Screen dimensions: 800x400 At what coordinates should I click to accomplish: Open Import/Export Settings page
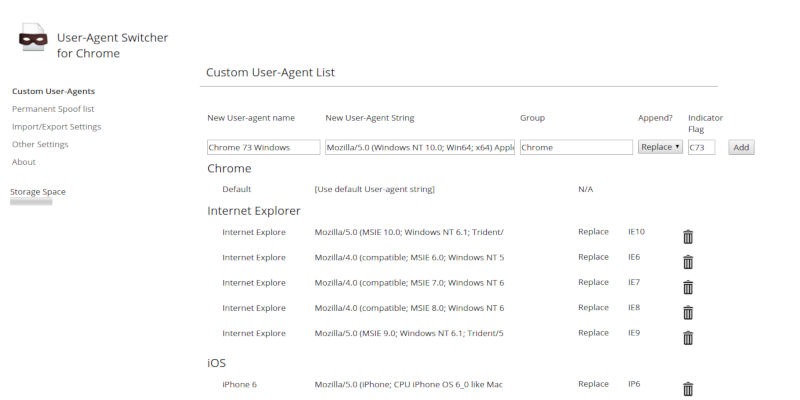[x=57, y=127]
